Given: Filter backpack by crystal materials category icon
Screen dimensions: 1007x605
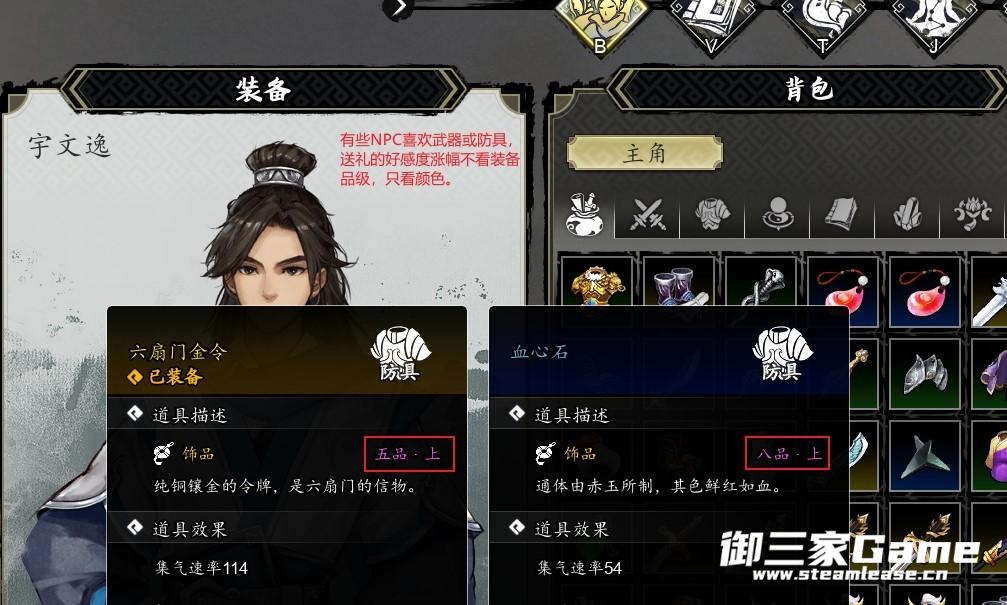Looking at the screenshot, I should pos(907,214).
